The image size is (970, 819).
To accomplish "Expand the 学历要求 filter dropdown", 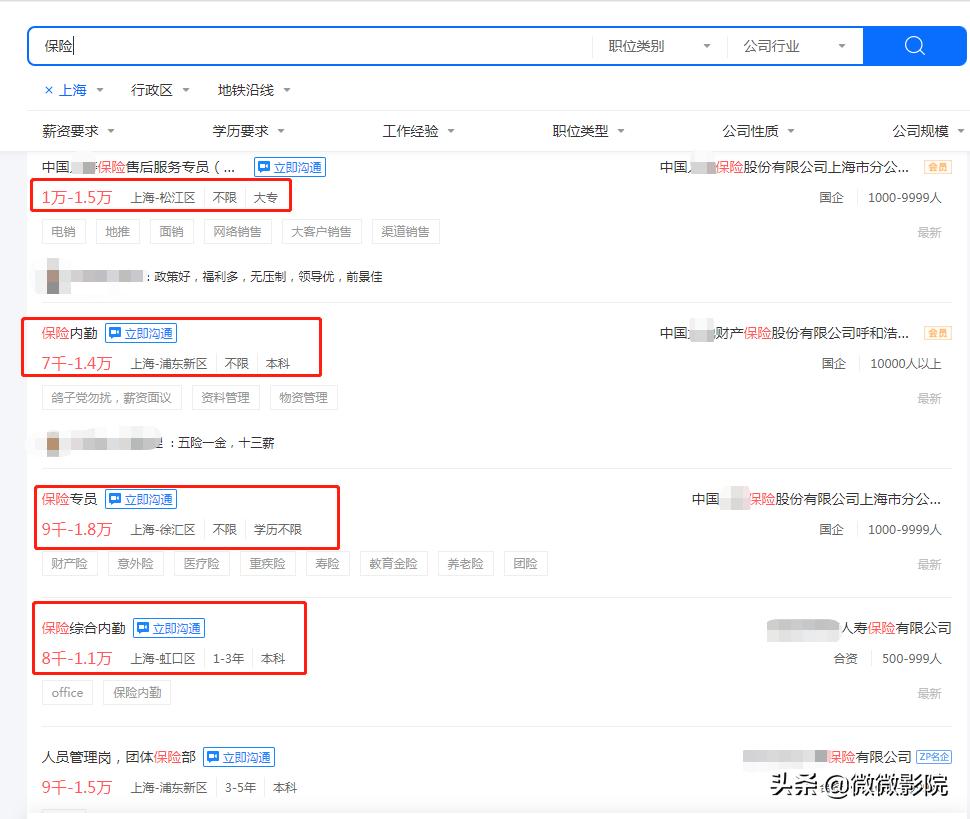I will click(x=244, y=130).
